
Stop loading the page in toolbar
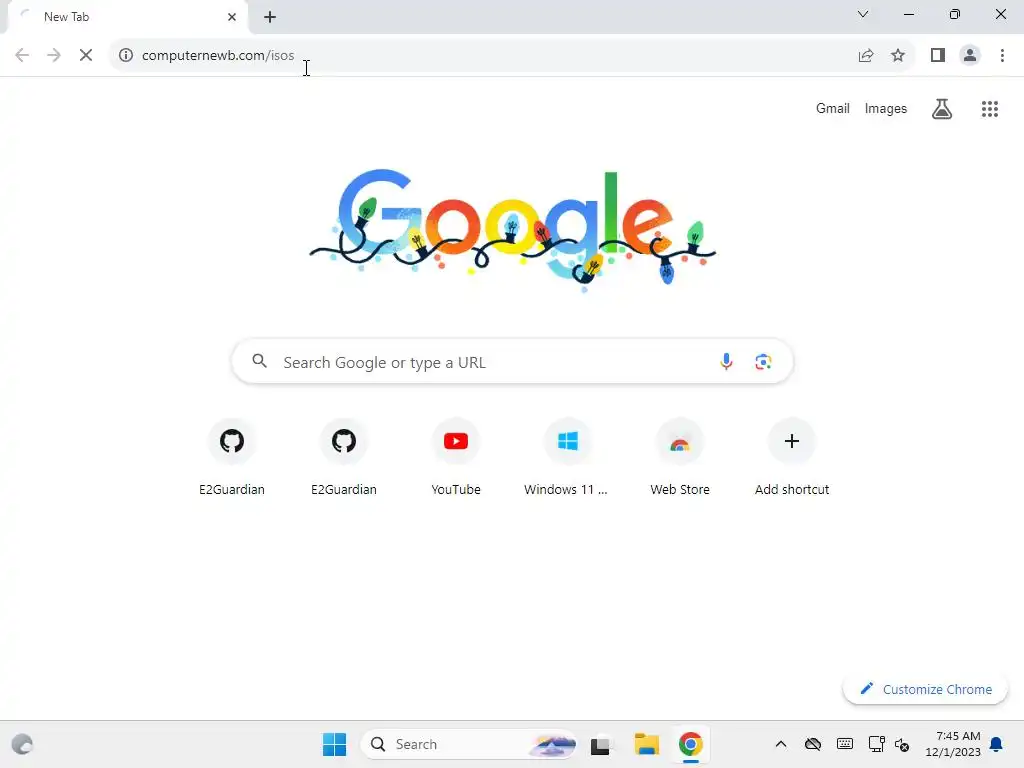[x=86, y=56]
